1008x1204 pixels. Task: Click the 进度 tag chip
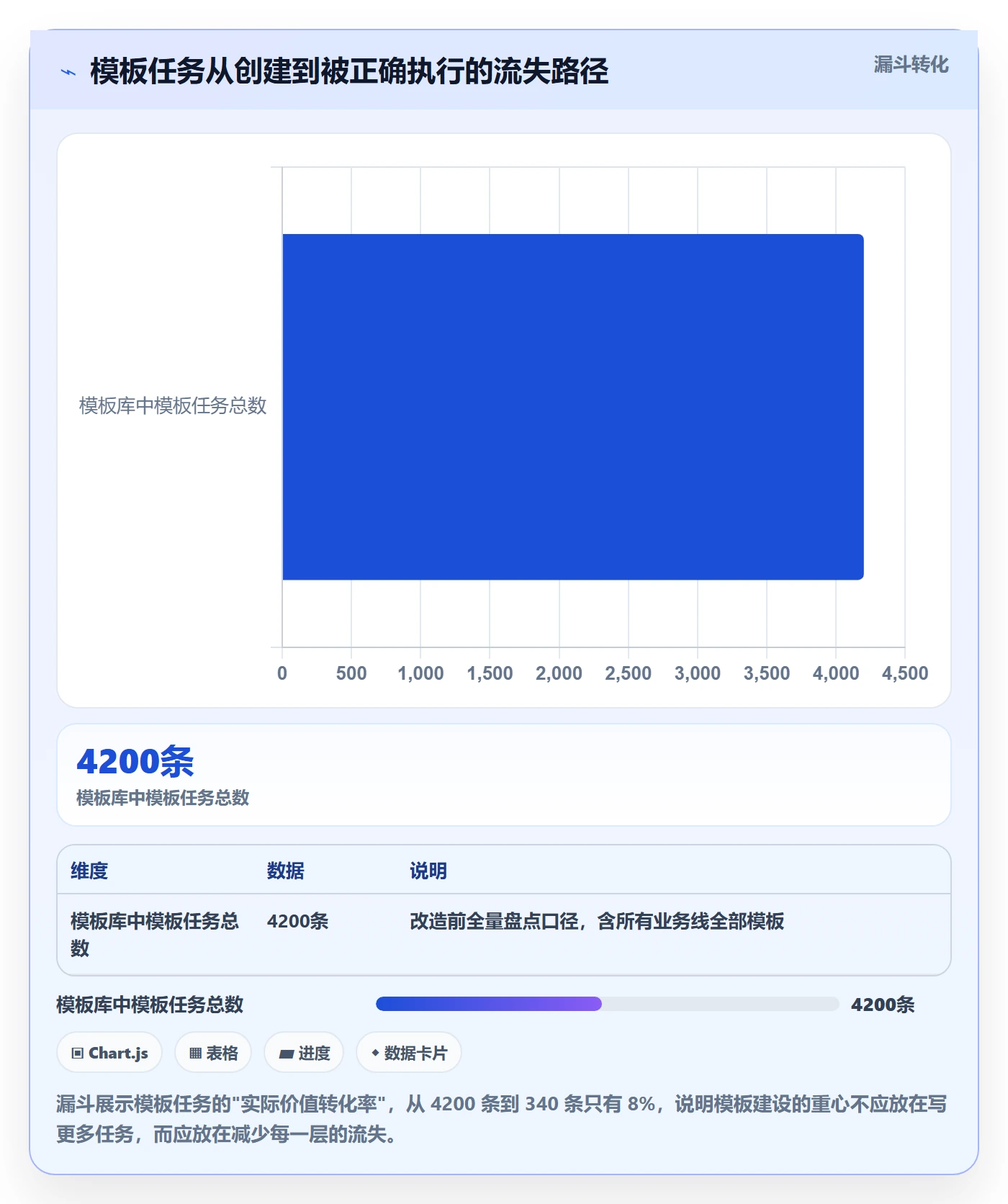point(304,1053)
